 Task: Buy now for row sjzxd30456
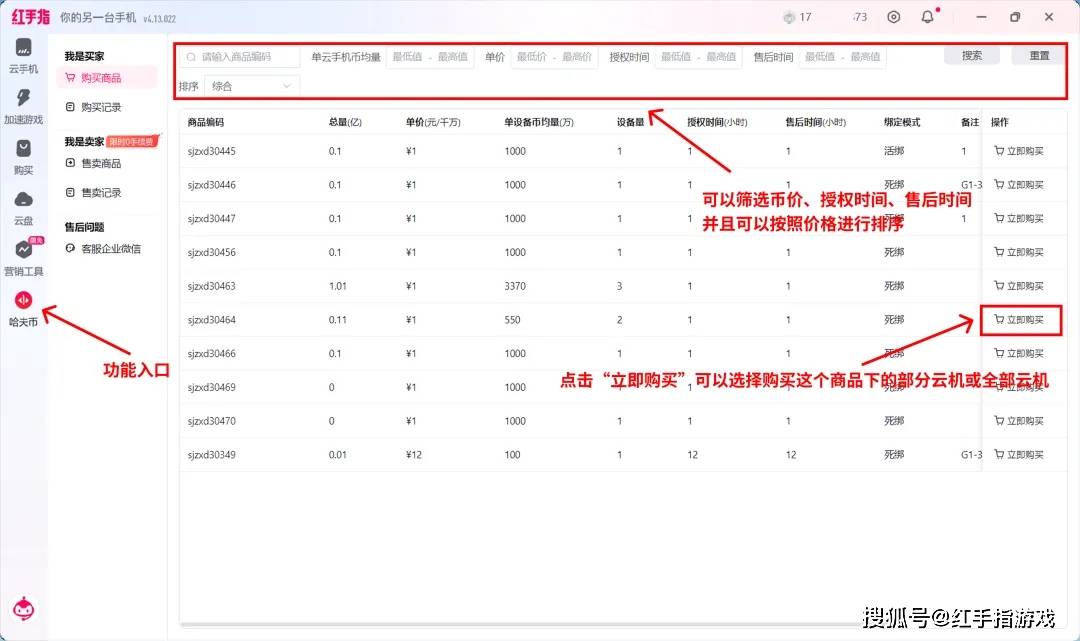(1019, 252)
